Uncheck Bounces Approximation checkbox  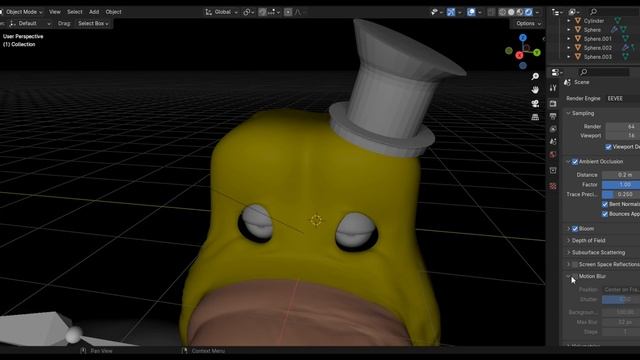605,214
